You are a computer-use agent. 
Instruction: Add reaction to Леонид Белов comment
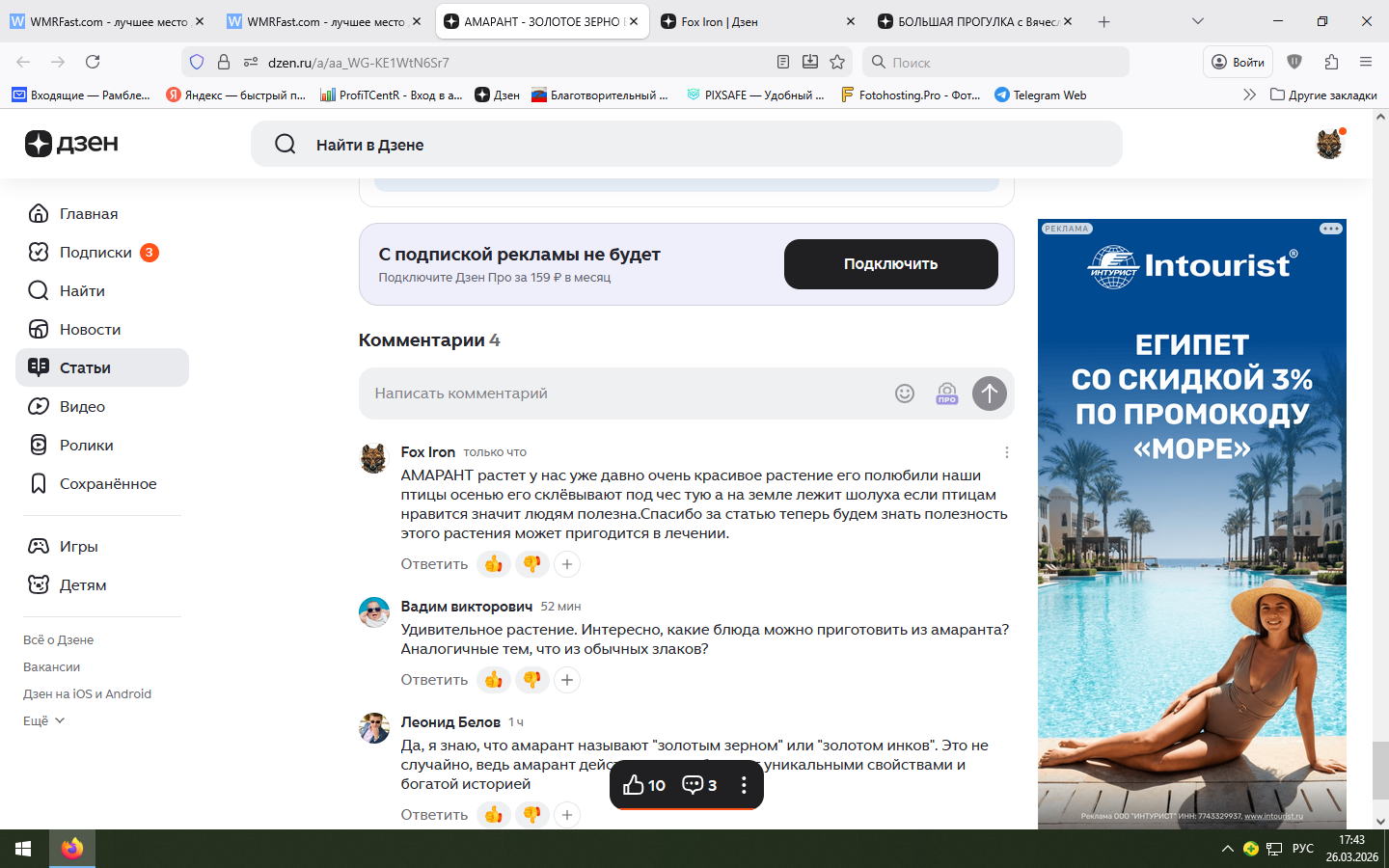[x=567, y=815]
